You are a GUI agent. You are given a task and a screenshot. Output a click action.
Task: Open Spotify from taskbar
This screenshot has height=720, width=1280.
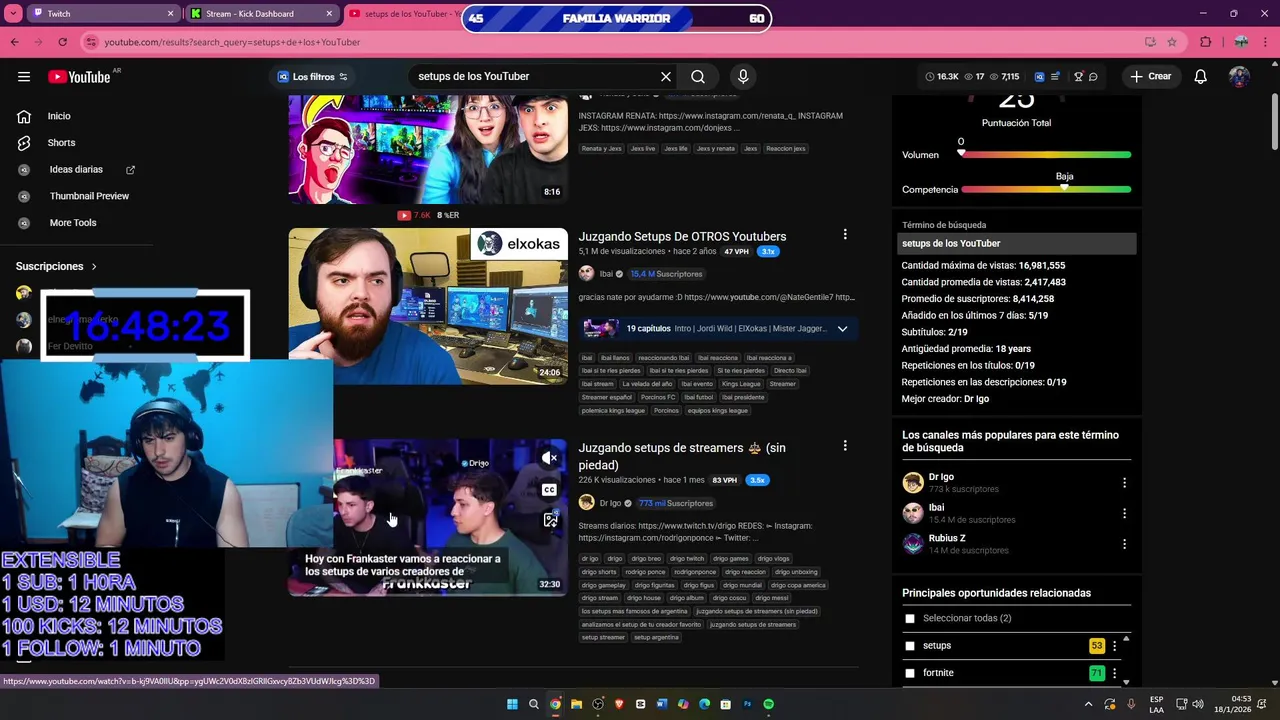click(768, 704)
